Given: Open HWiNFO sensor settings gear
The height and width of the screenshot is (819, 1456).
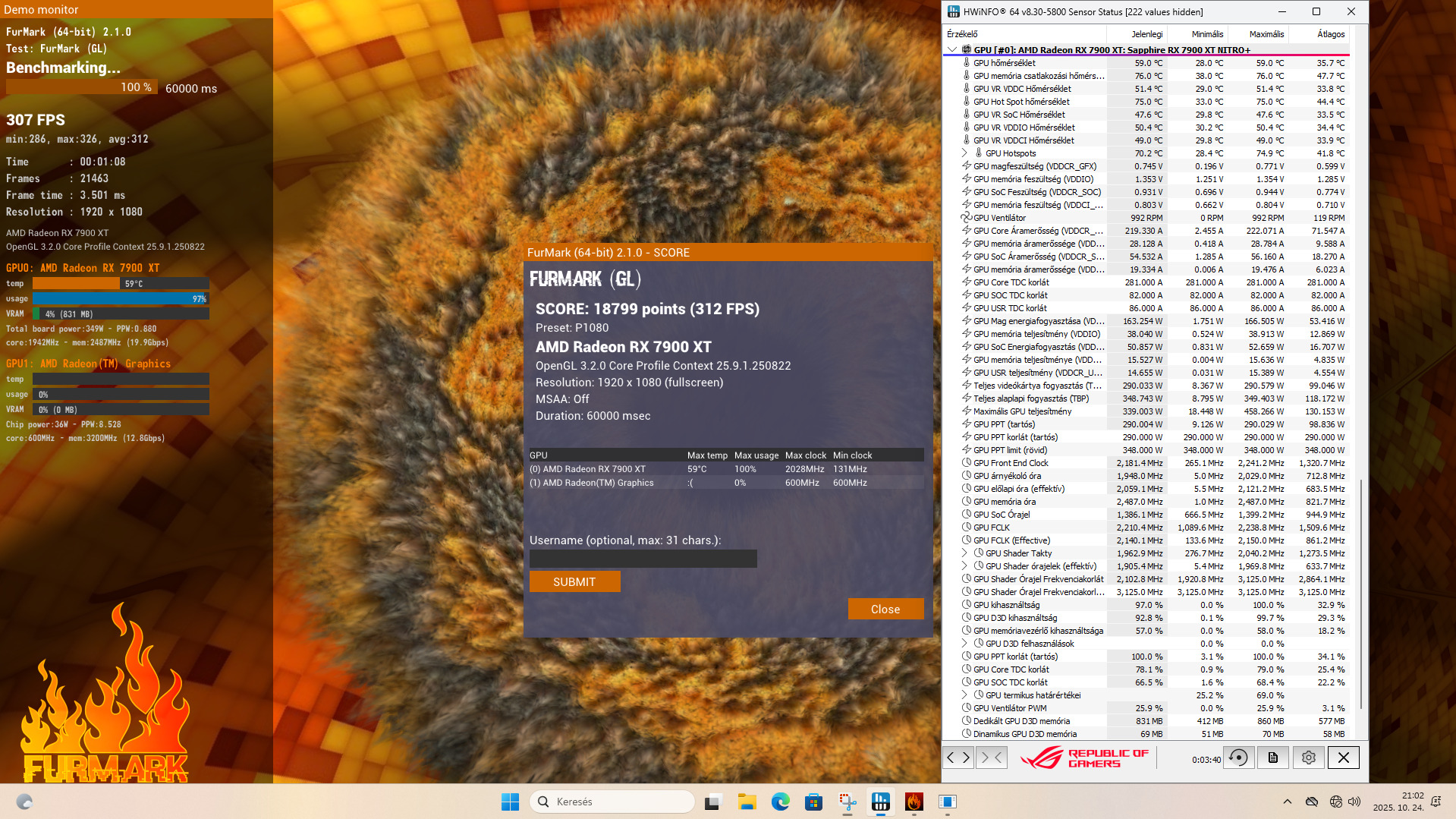Looking at the screenshot, I should tap(1309, 758).
